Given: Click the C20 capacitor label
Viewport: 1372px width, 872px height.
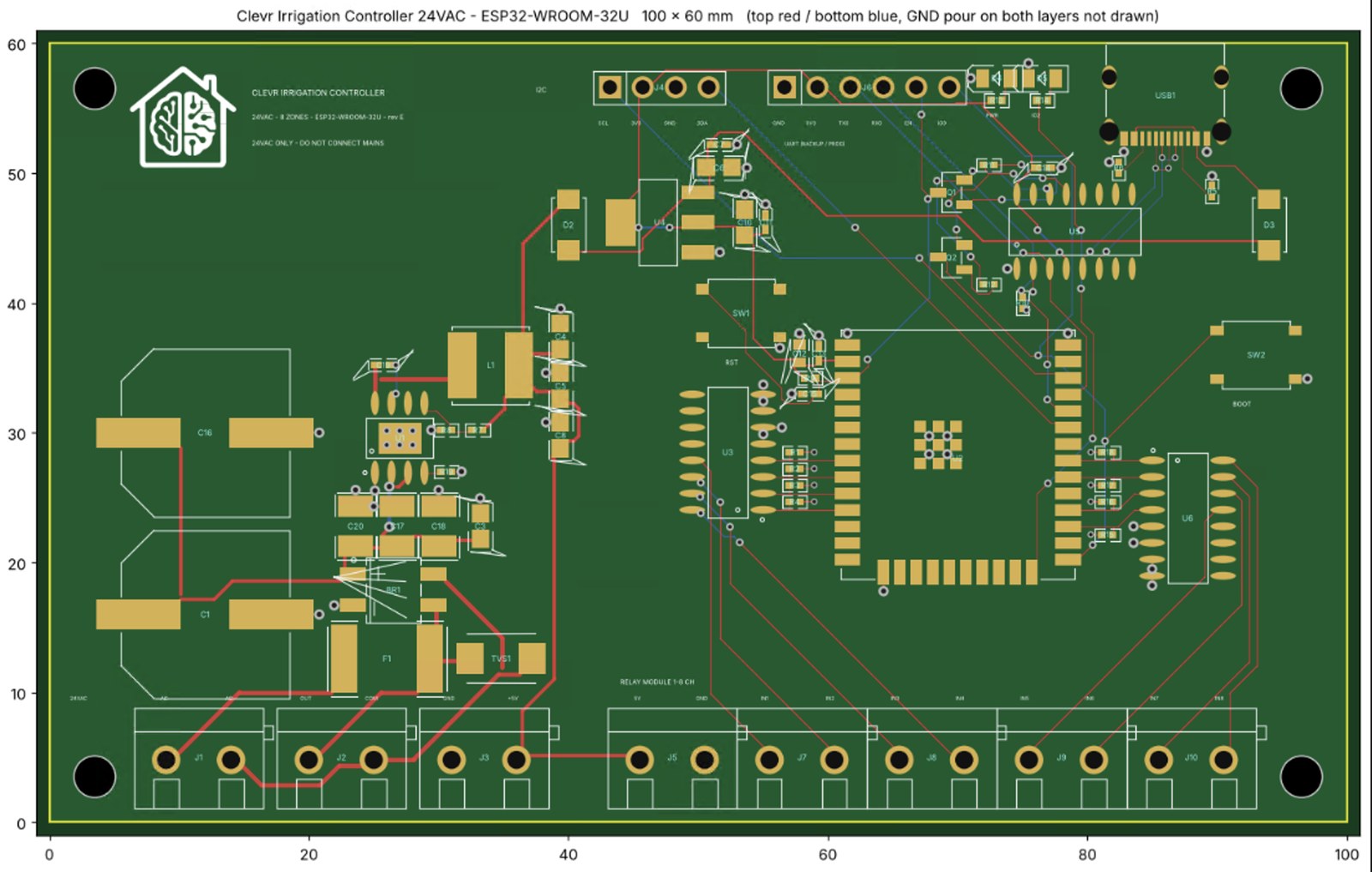Looking at the screenshot, I should (x=355, y=526).
